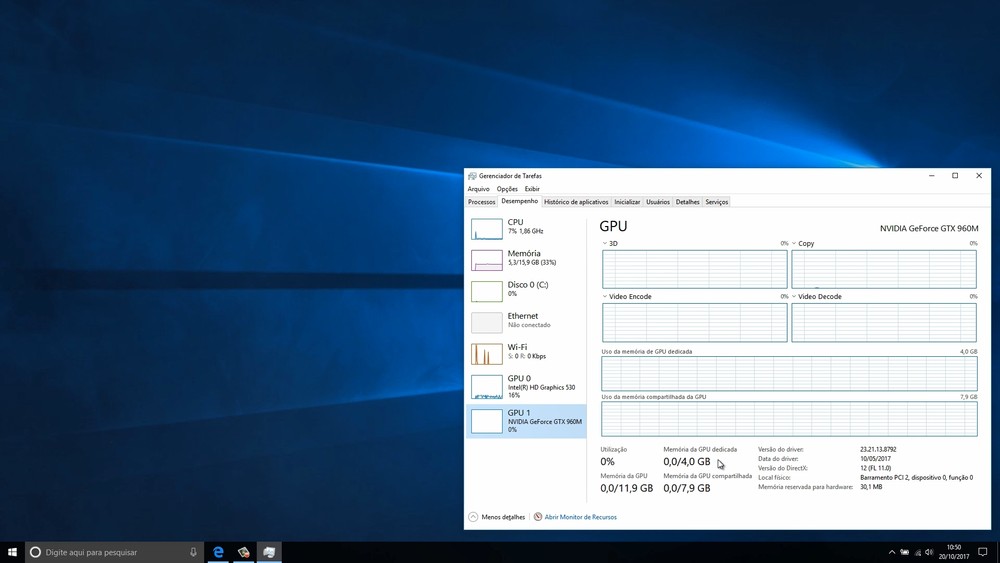
Task: Click the driver date 10/05/2017 value
Action: [x=875, y=458]
